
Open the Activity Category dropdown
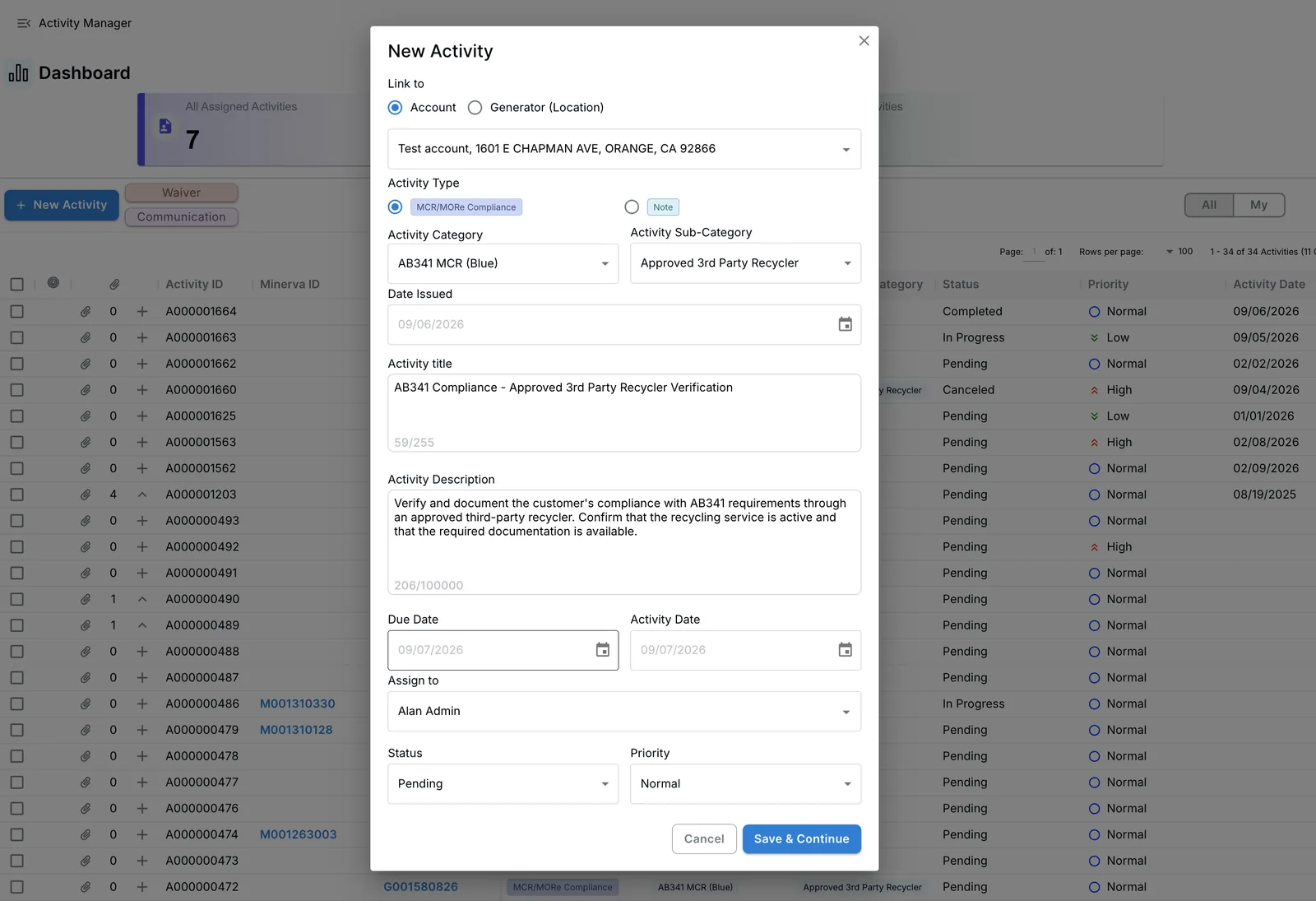pos(503,263)
